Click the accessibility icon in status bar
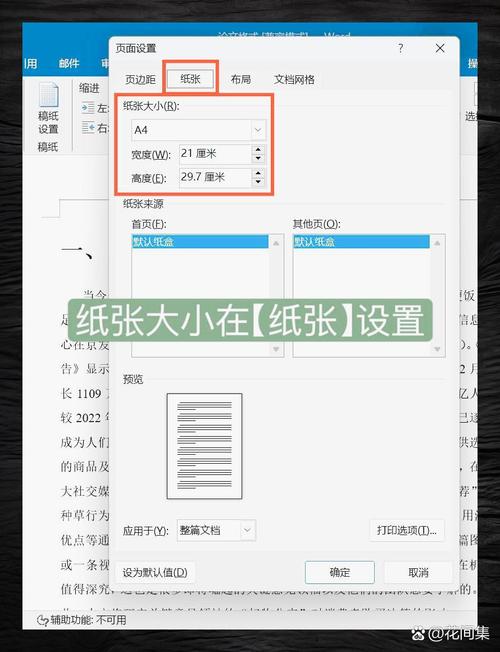The width and height of the screenshot is (500, 652). [x=42, y=620]
